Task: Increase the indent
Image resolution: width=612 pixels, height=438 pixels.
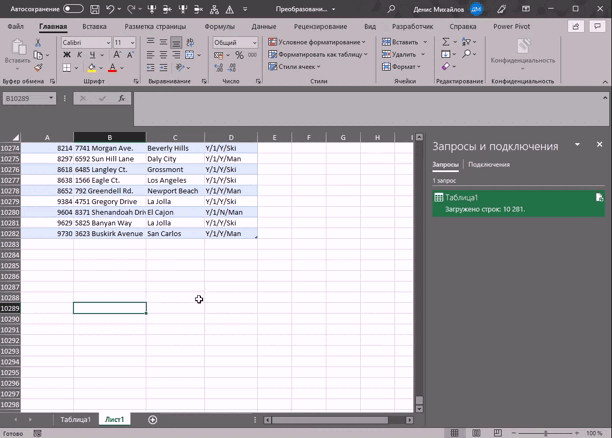Action: [163, 68]
